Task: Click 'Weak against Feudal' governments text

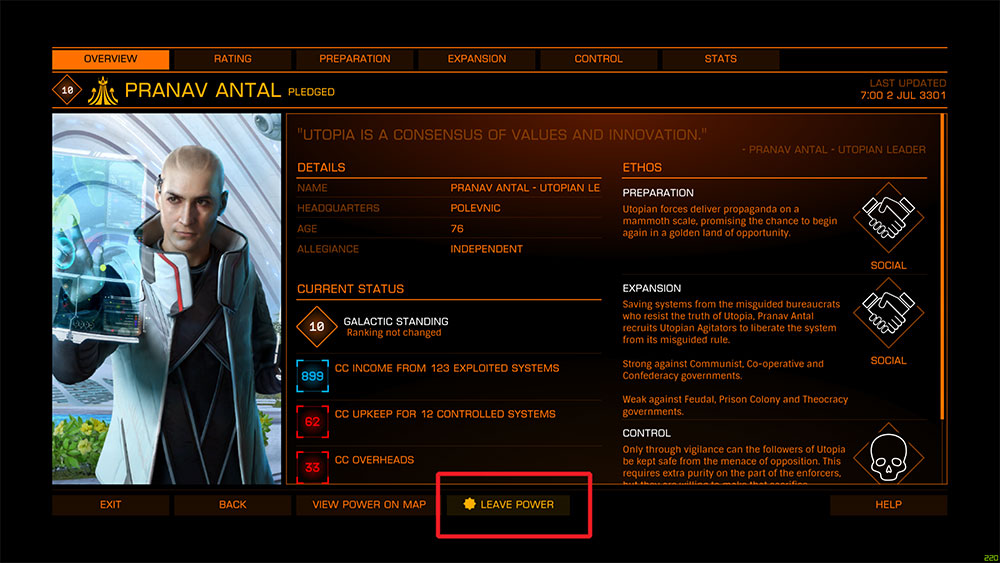Action: tap(735, 406)
